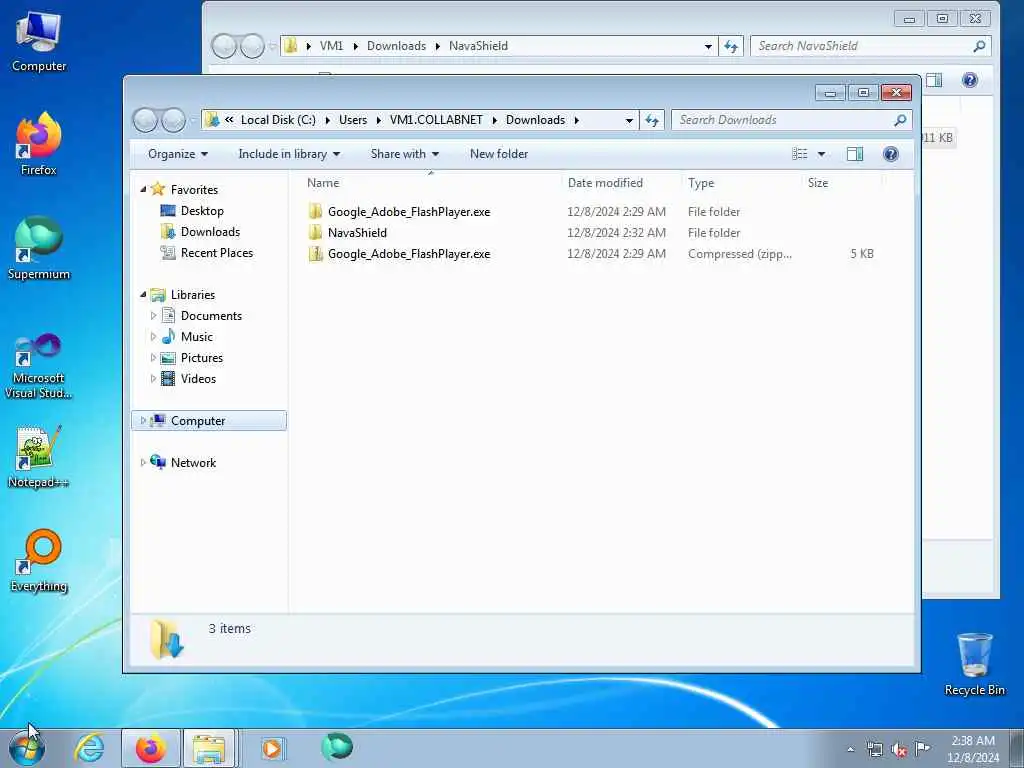Click the Windows Start button
Screen dimensions: 1024x768
coord(27,748)
